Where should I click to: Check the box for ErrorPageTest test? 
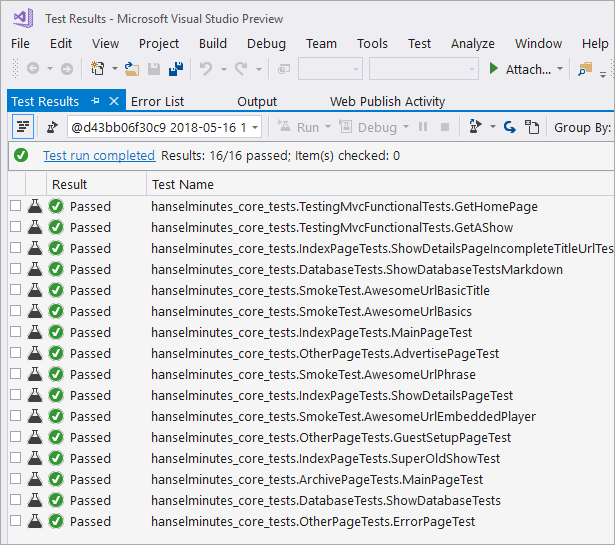click(15, 521)
